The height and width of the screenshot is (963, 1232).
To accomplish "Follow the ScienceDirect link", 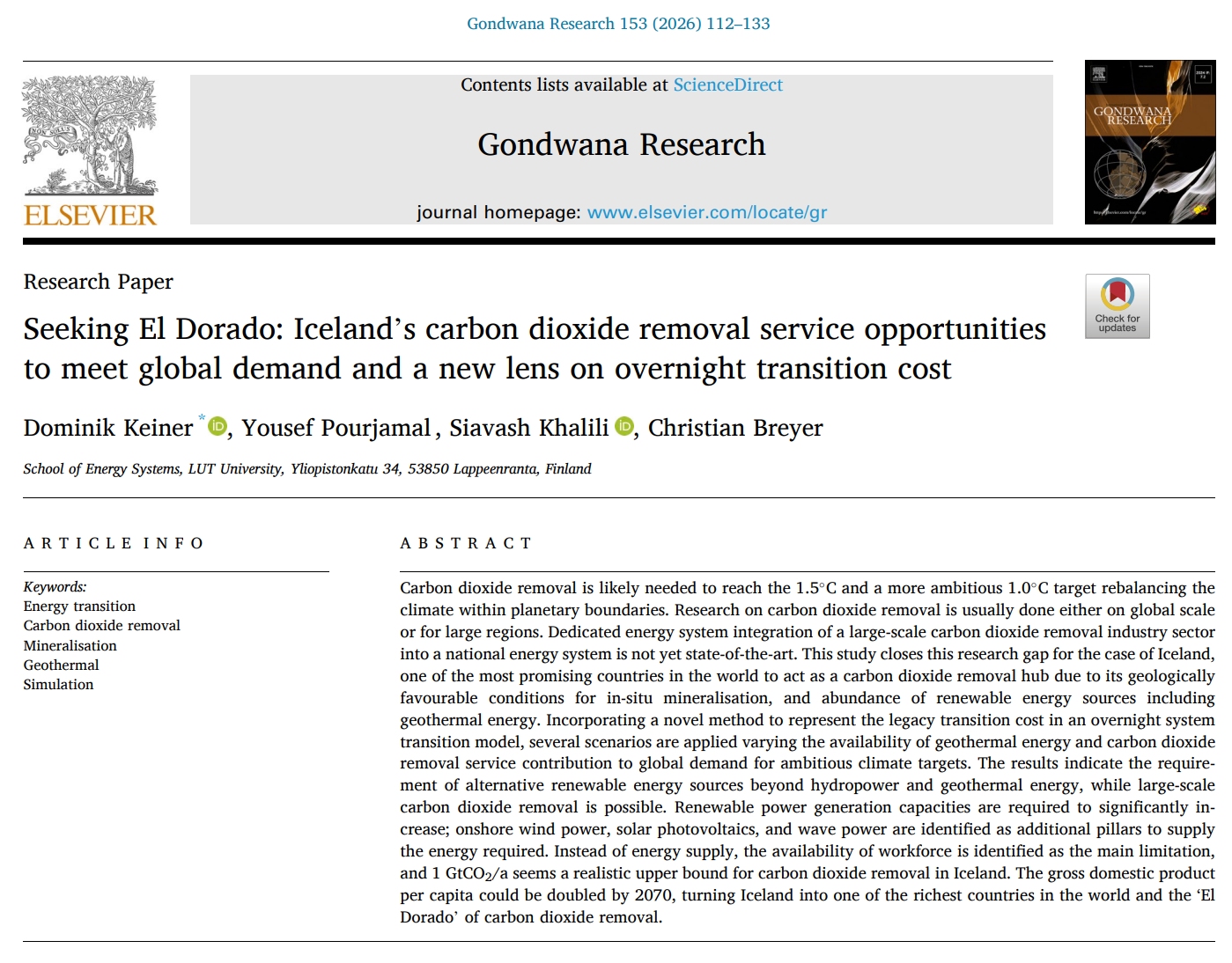I will 727,85.
